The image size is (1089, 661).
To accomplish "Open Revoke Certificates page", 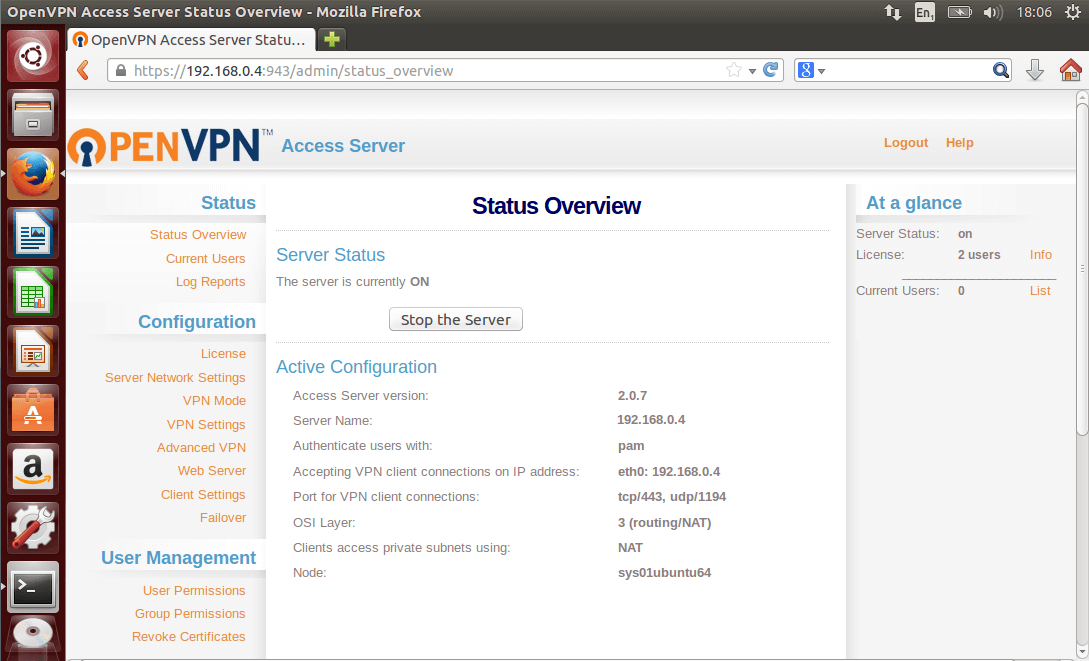I will [x=188, y=637].
